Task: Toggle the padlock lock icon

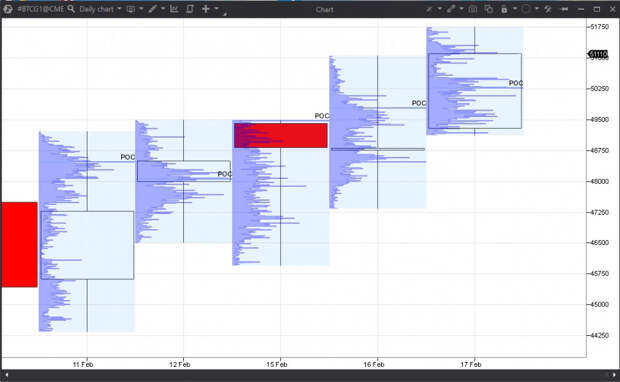Action: click(x=504, y=9)
